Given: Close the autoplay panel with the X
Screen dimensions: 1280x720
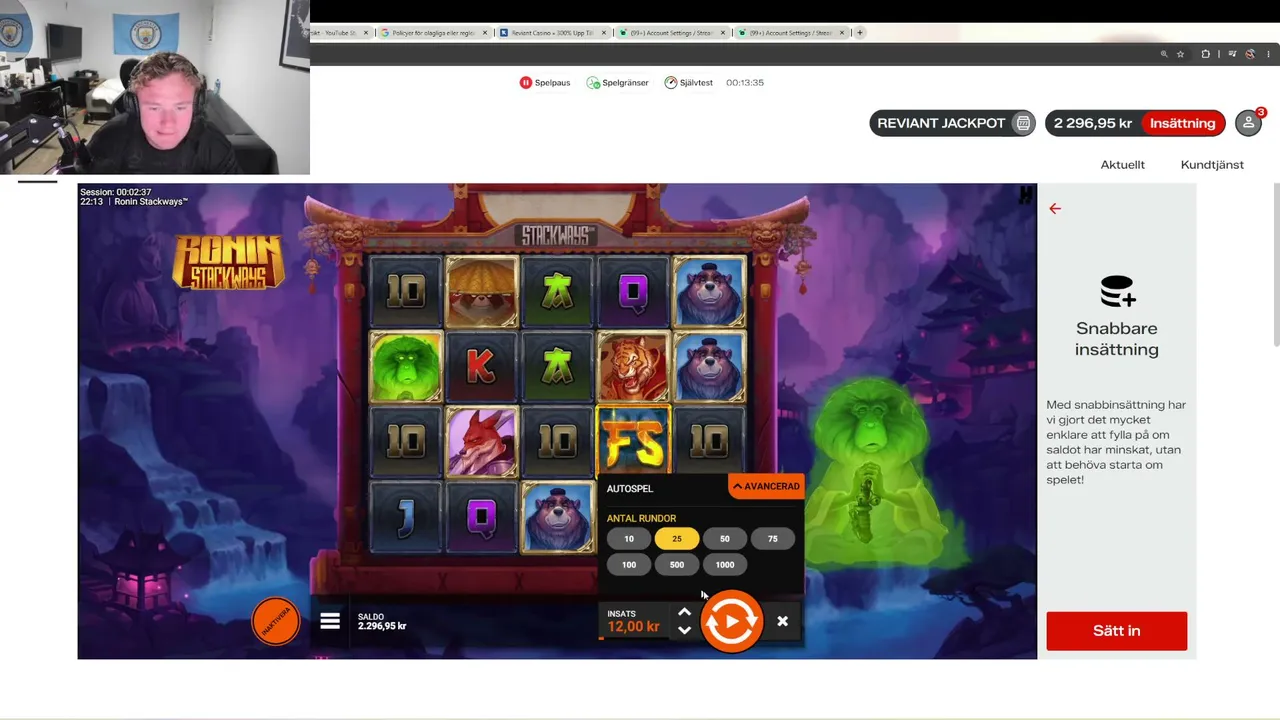Looking at the screenshot, I should 782,621.
